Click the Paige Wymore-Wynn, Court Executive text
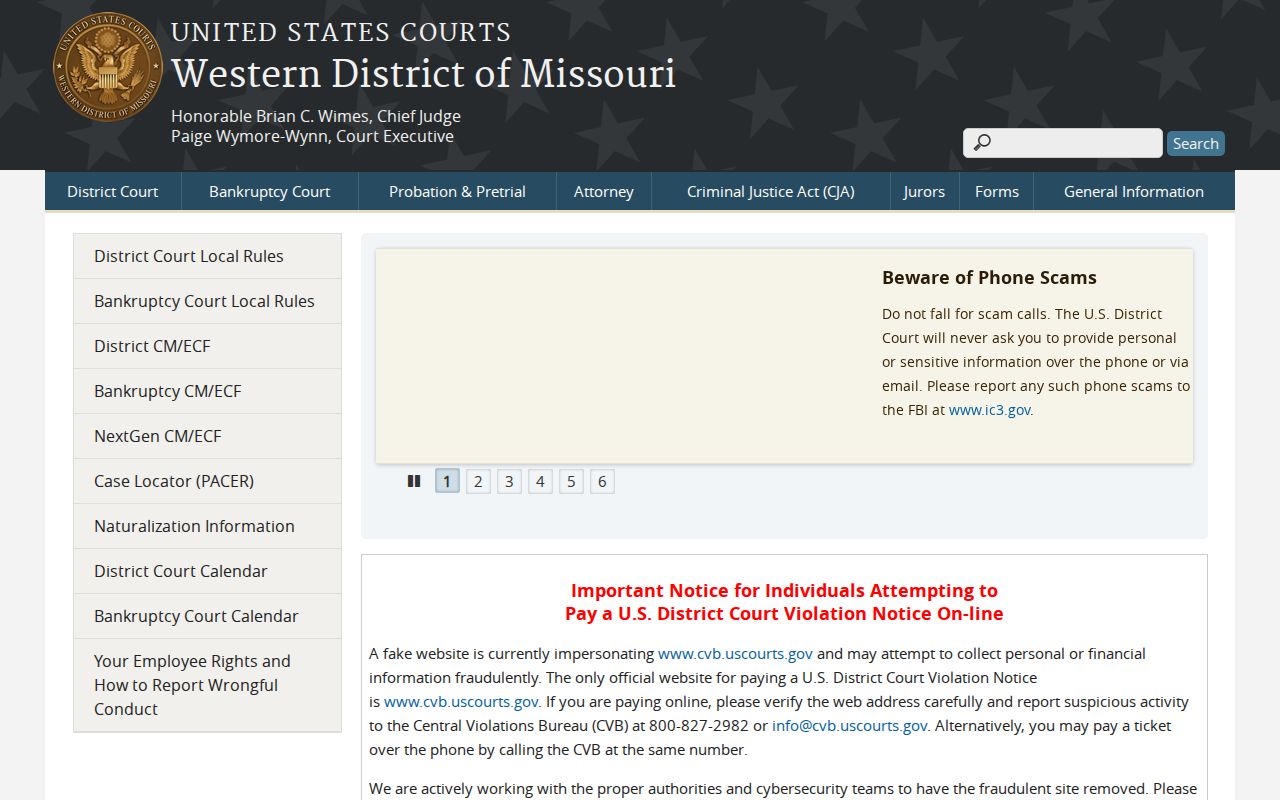This screenshot has width=1280, height=800. 312,136
